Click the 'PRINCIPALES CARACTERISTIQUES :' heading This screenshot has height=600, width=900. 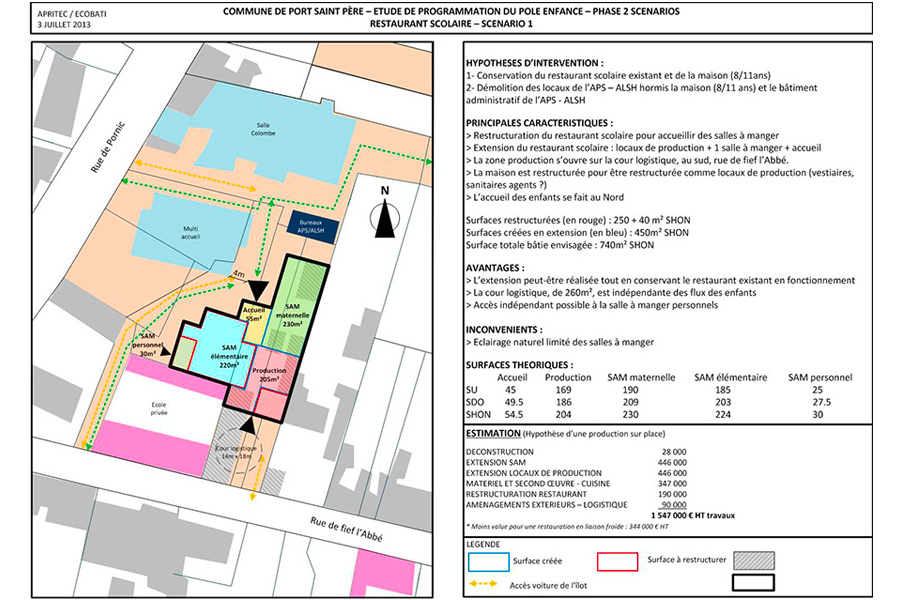[x=539, y=123]
